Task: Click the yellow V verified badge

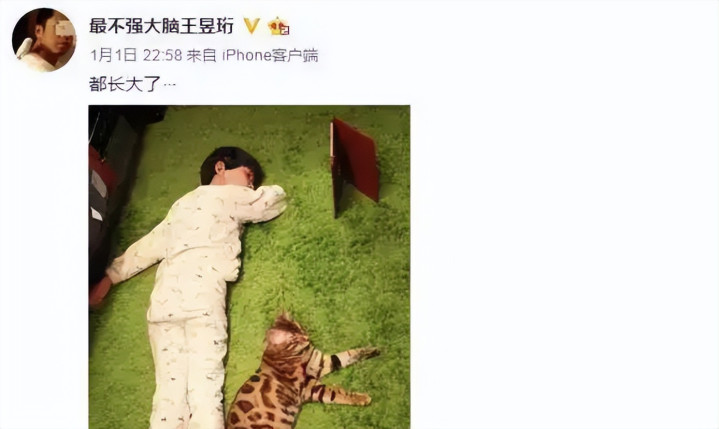Action: coord(251,26)
